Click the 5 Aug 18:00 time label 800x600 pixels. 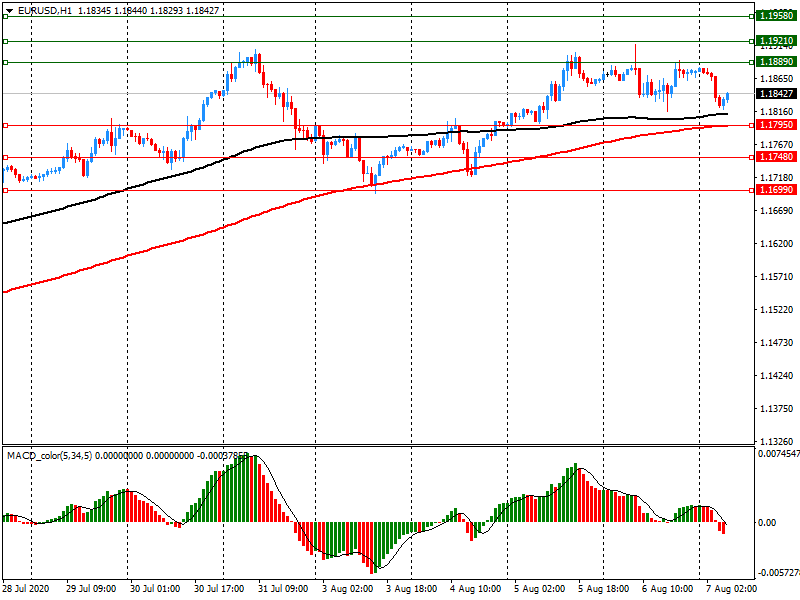(604, 588)
